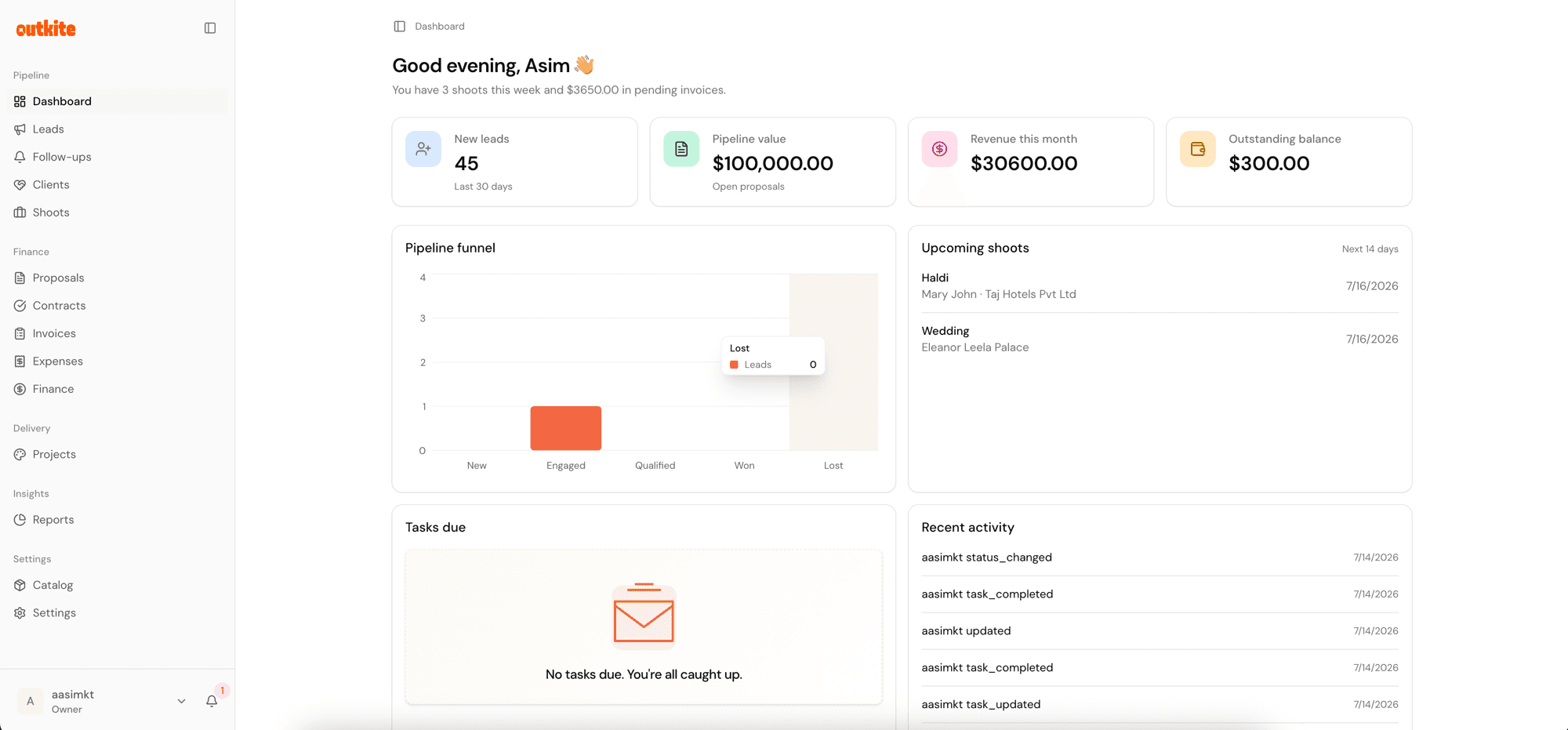Viewport: 1568px width, 730px height.
Task: Click envelope illustration in Tasks due
Action: [644, 616]
